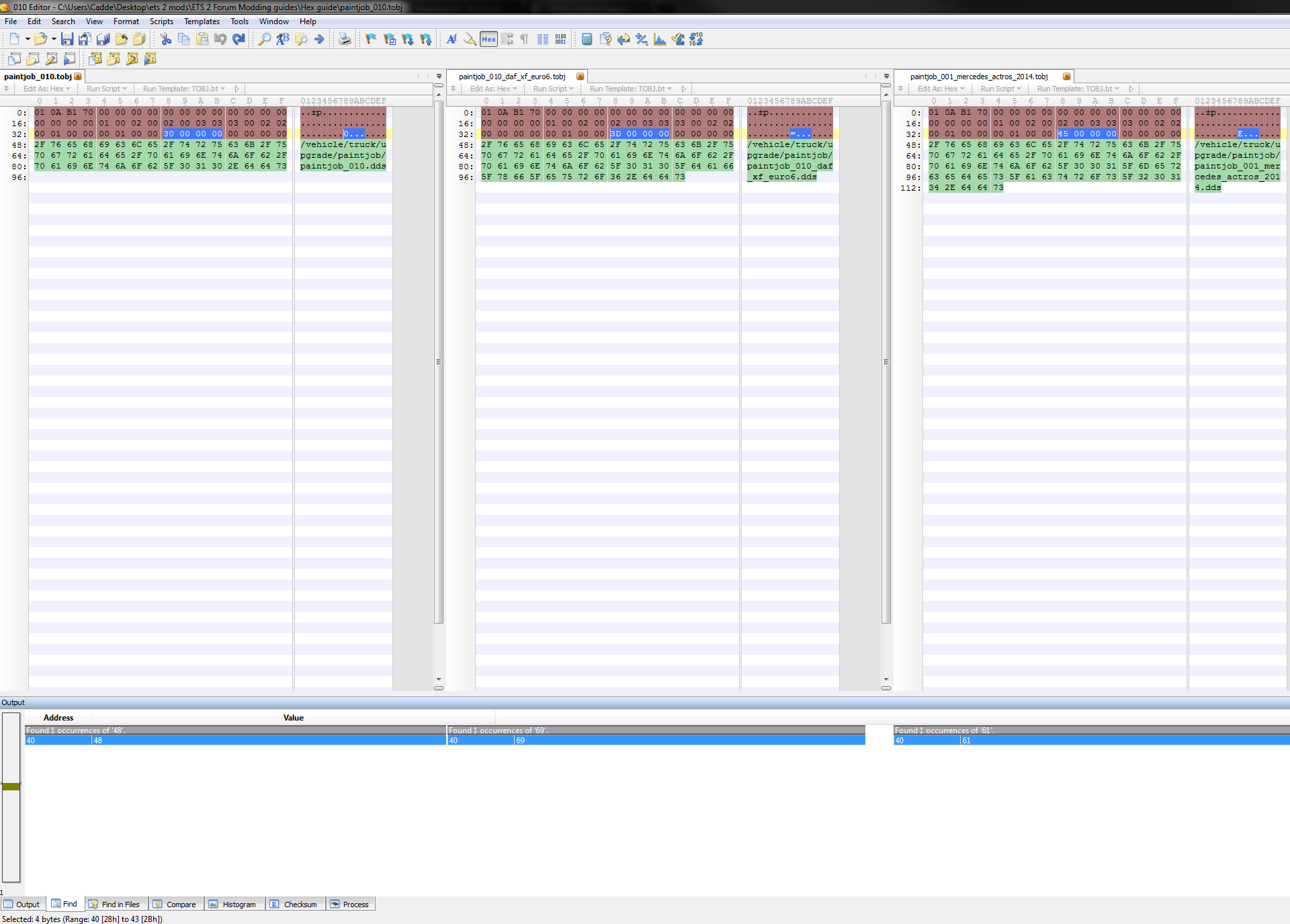Open the Calculator tool icon
This screenshot has width=1290, height=924.
click(x=587, y=39)
